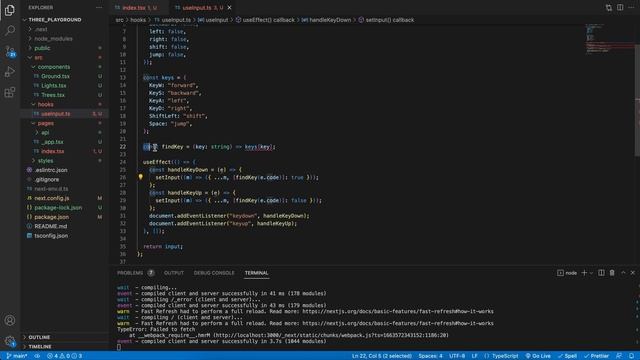Click Prettier formatter status item

[x=596, y=356]
